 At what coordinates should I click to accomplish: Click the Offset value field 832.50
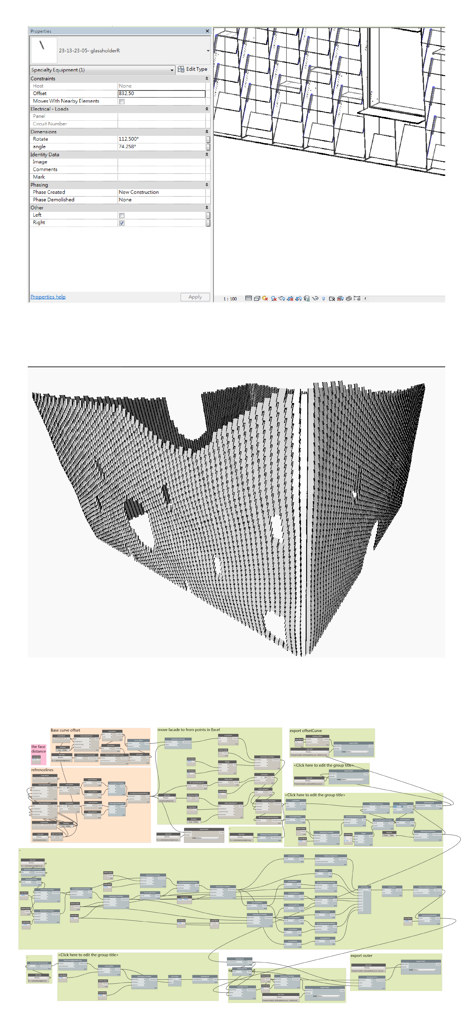click(161, 93)
